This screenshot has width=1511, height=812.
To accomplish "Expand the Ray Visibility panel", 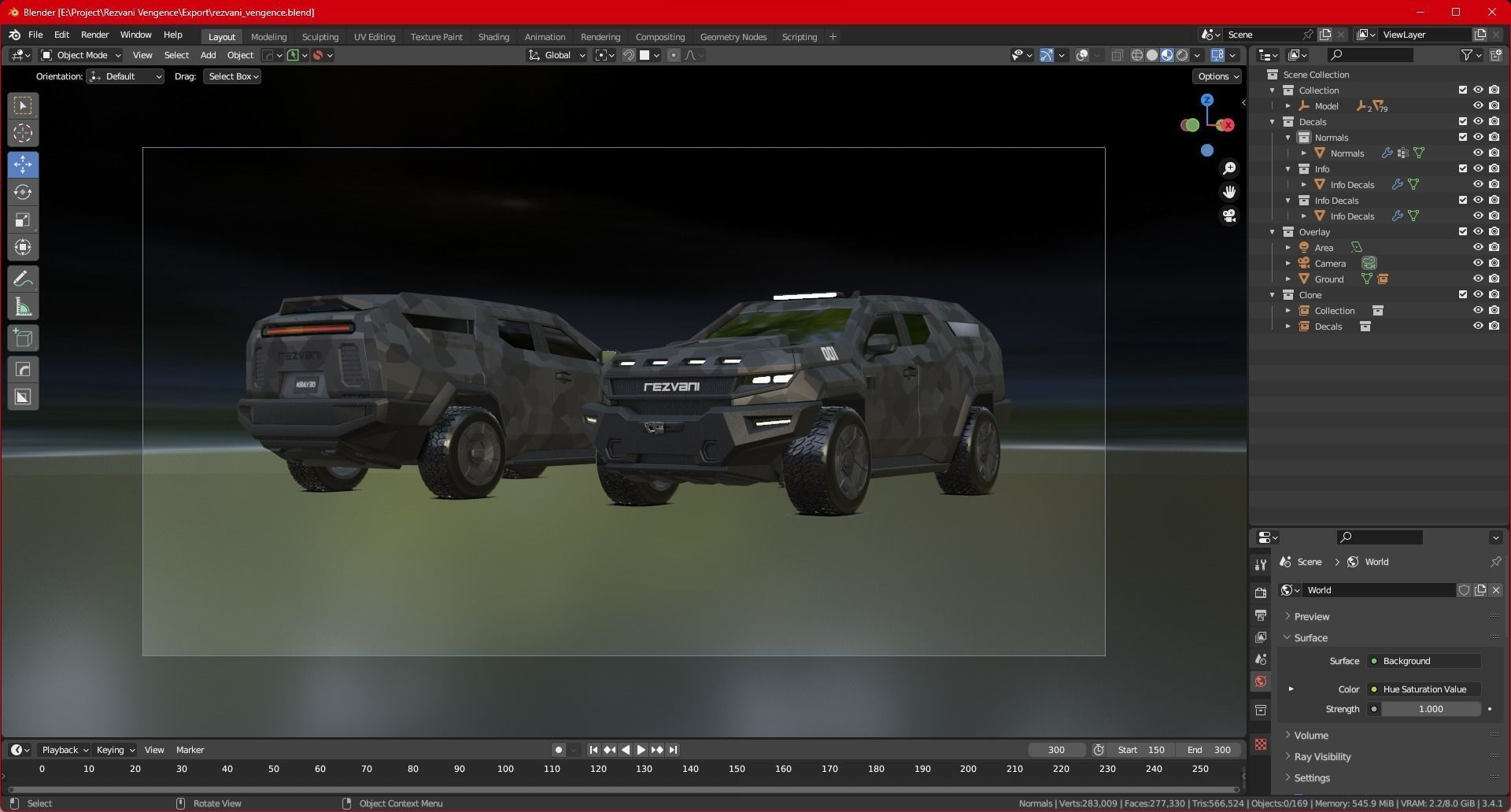I will (1322, 756).
